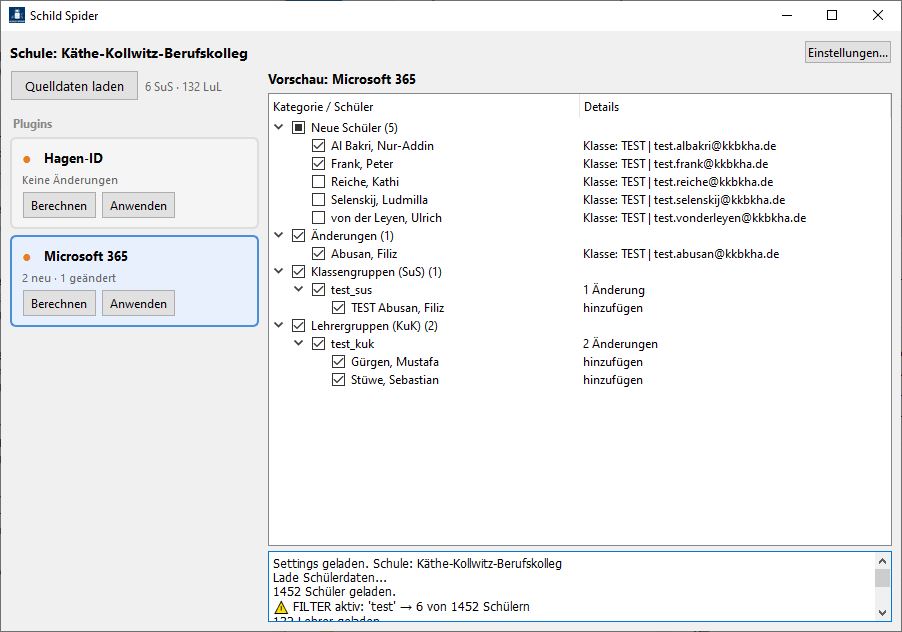902x632 pixels.
Task: Toggle the Klassengruppen (SuS) checkbox
Action: pyautogui.click(x=299, y=271)
